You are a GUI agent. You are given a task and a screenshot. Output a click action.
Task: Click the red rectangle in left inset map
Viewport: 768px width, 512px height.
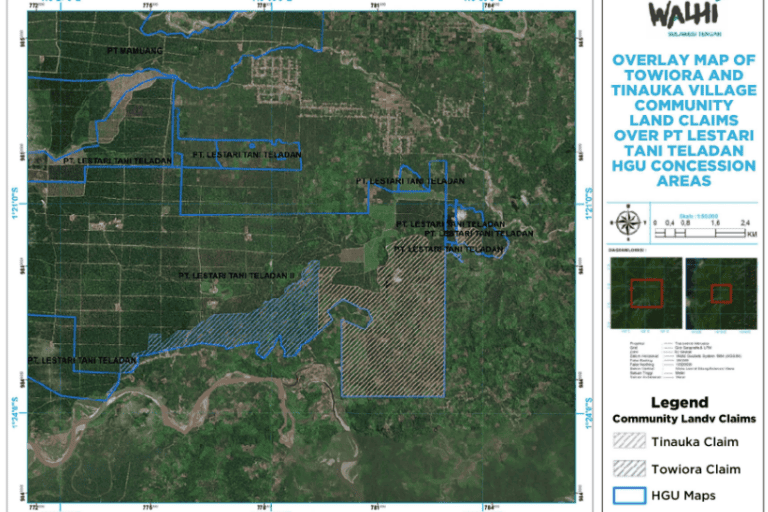646,293
